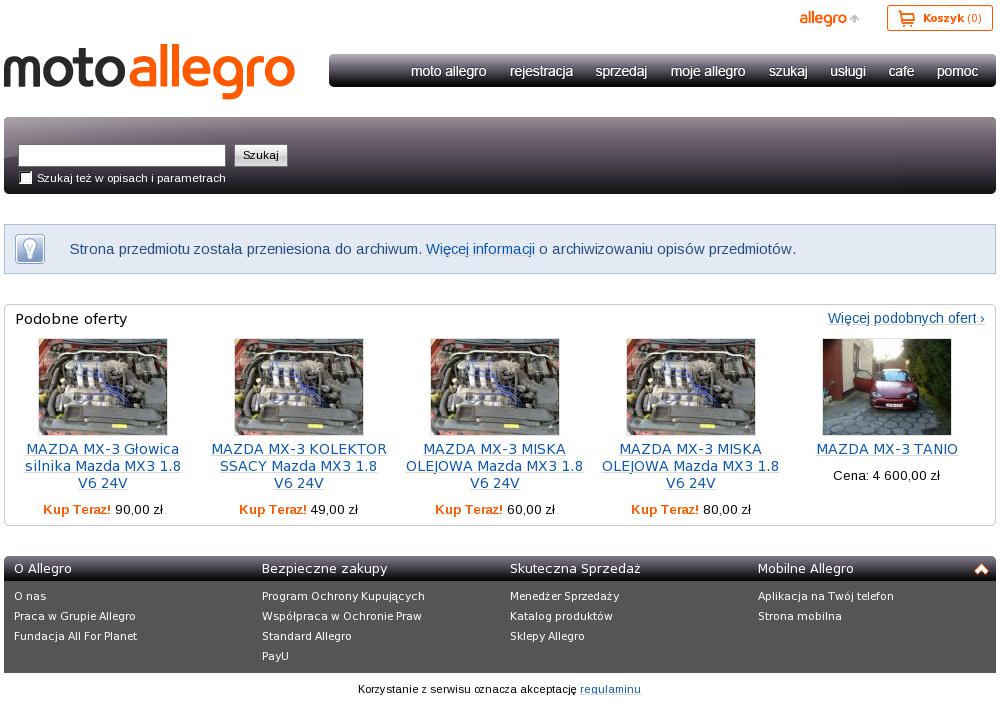Click 'Kup Teraz! 90,00 zł' price
The height and width of the screenshot is (709, 1000).
(103, 509)
